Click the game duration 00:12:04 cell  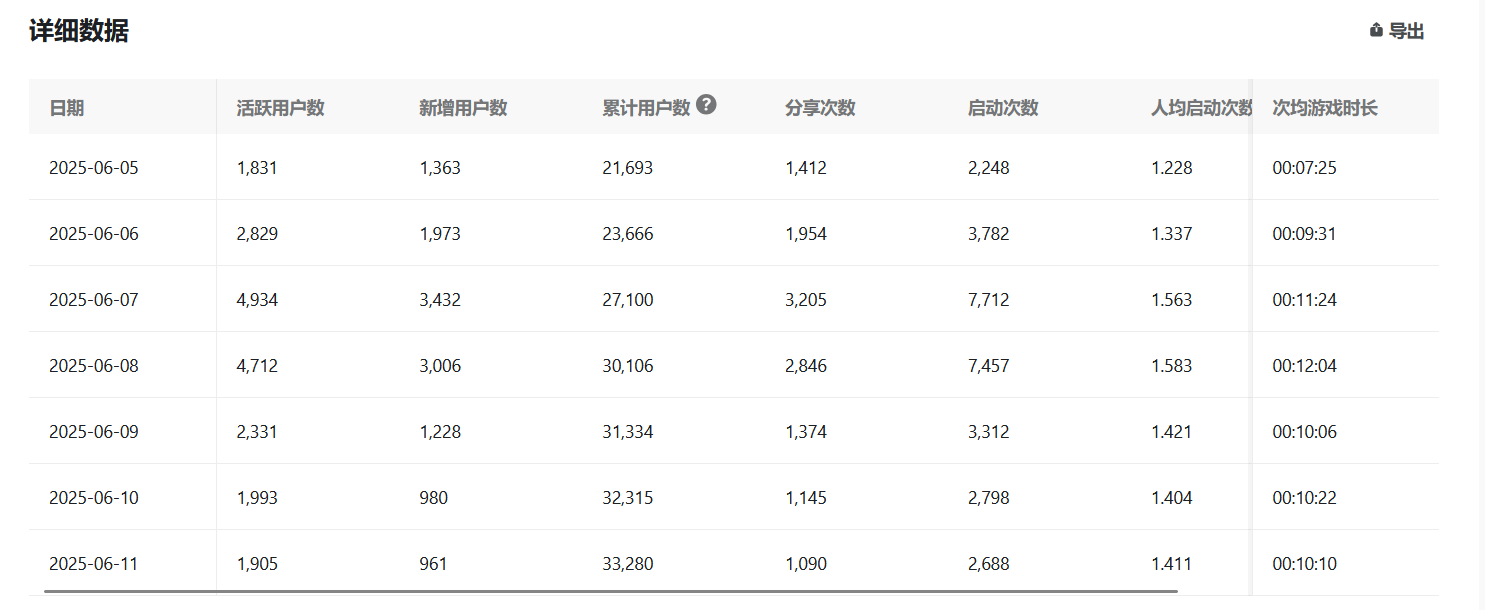[1304, 366]
